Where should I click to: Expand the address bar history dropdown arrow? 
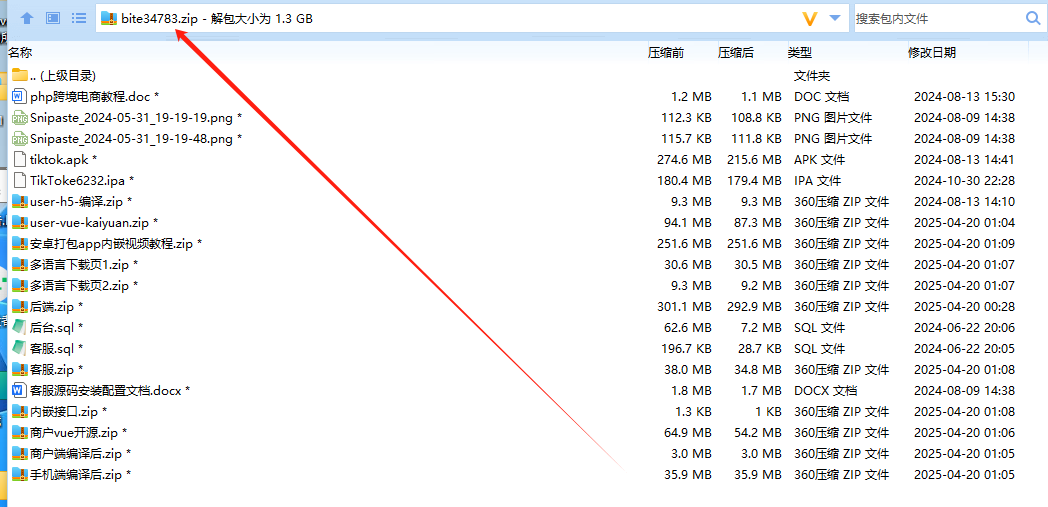point(835,18)
